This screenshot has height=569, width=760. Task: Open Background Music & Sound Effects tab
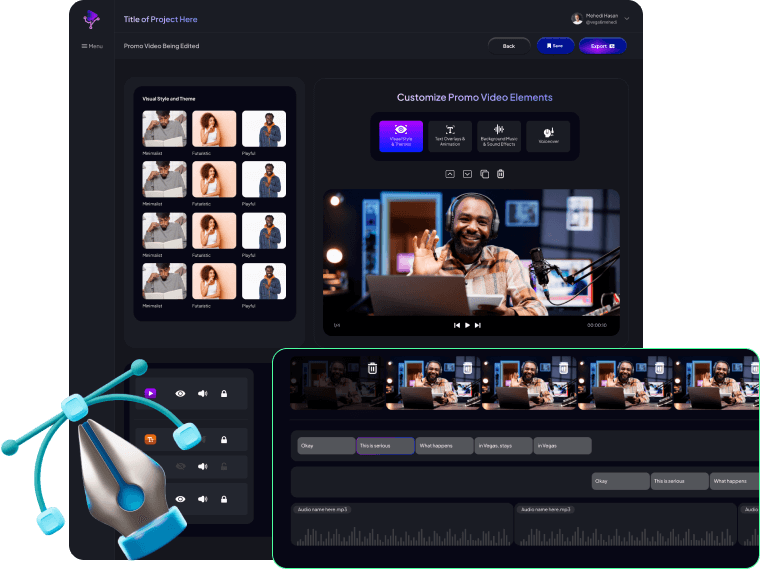(x=499, y=136)
